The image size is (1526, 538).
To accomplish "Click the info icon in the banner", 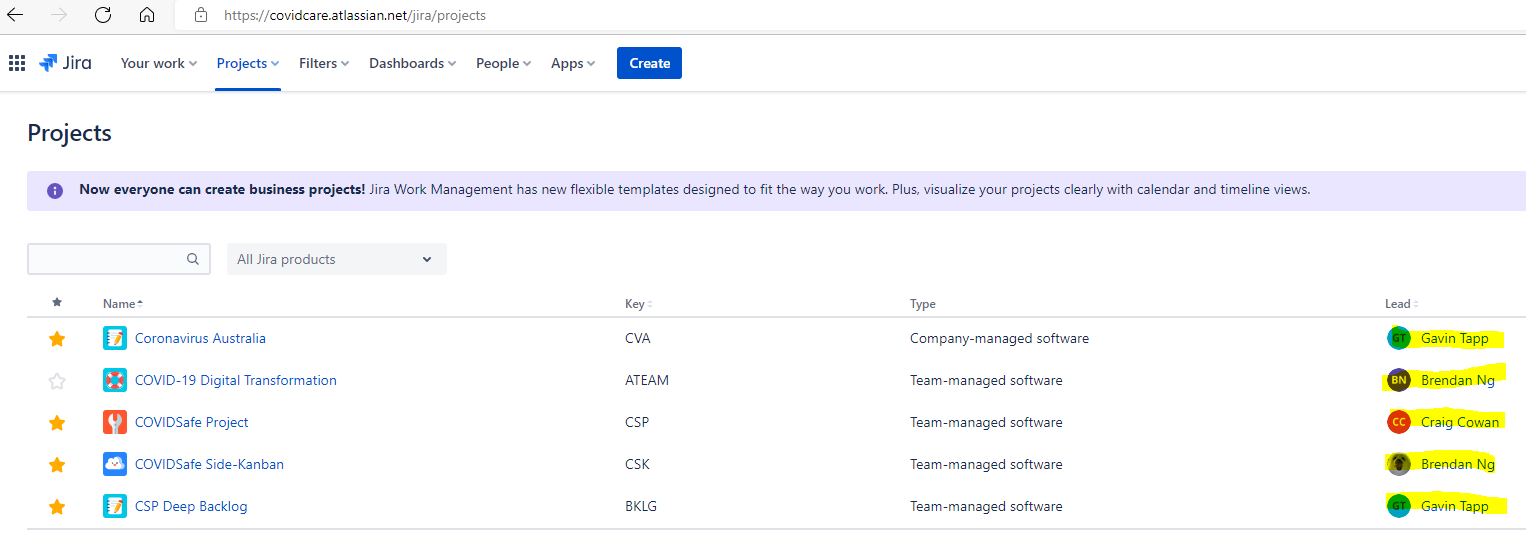I will (x=55, y=190).
